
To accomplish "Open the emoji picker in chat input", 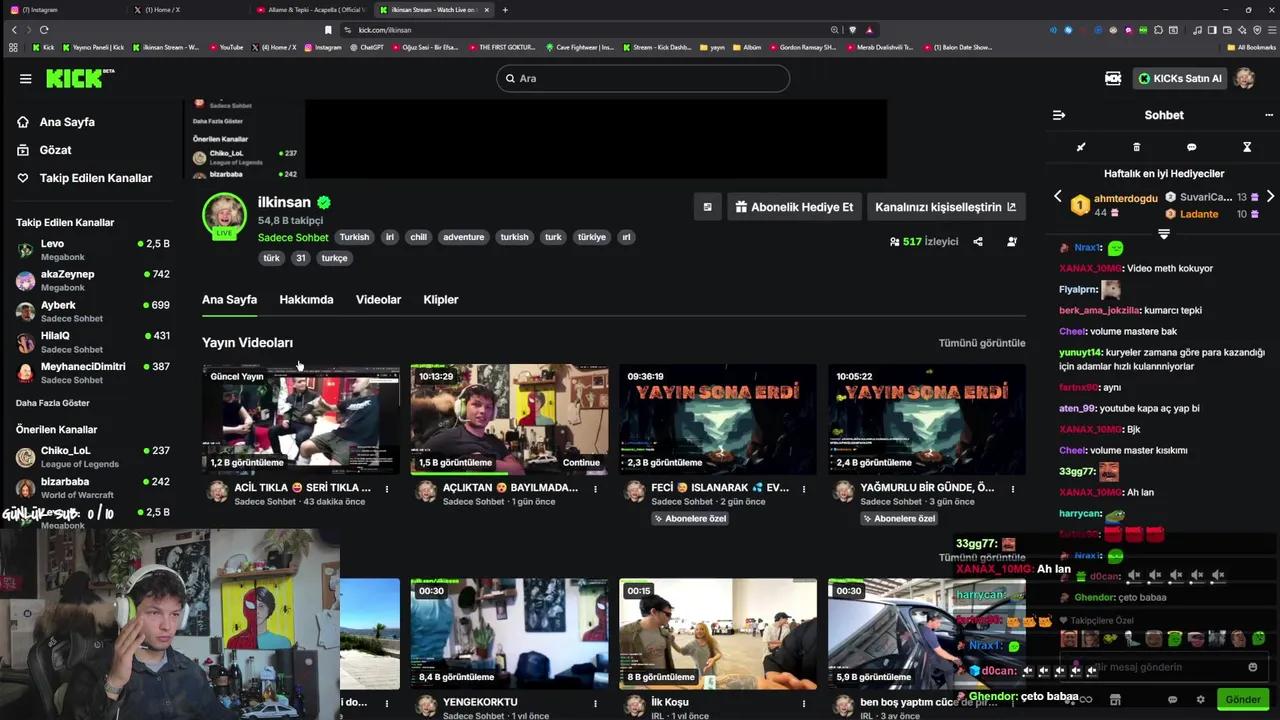I will pyautogui.click(x=1252, y=667).
